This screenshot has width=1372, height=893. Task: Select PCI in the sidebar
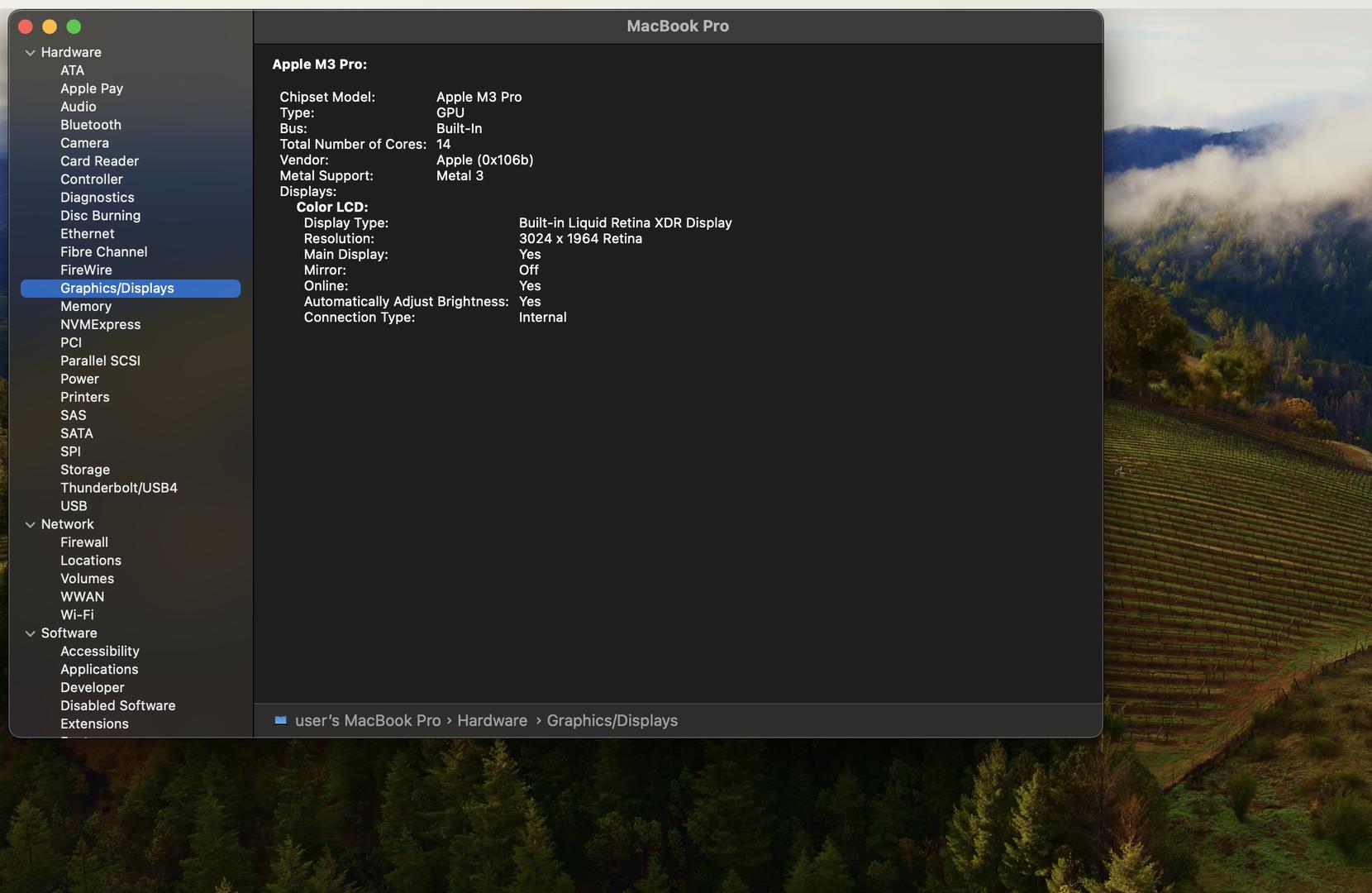pos(71,343)
